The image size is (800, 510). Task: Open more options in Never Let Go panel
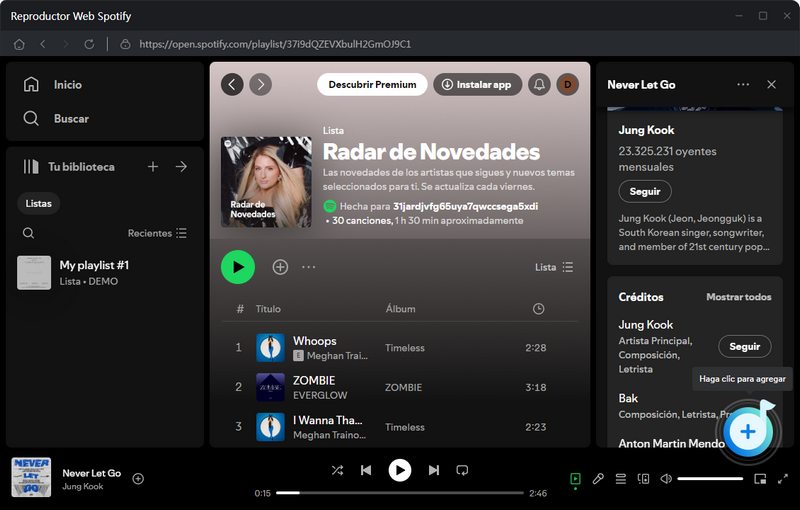coord(743,85)
